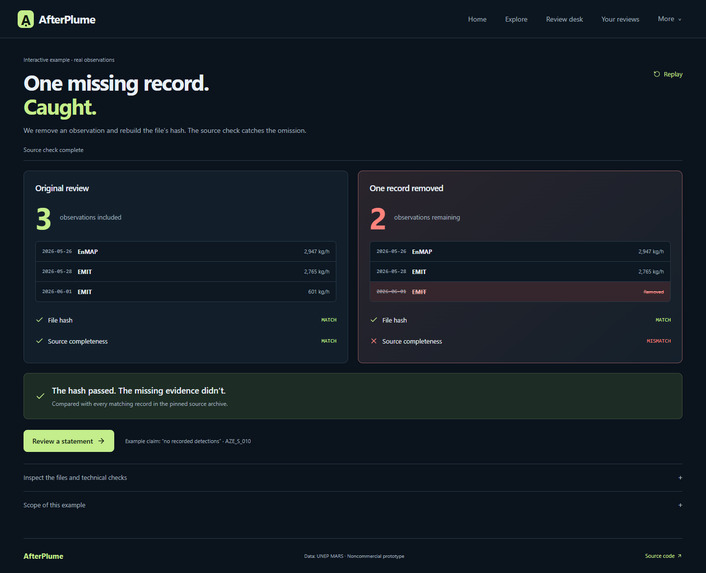Click the struck-through Removed EMIT row

point(520,292)
